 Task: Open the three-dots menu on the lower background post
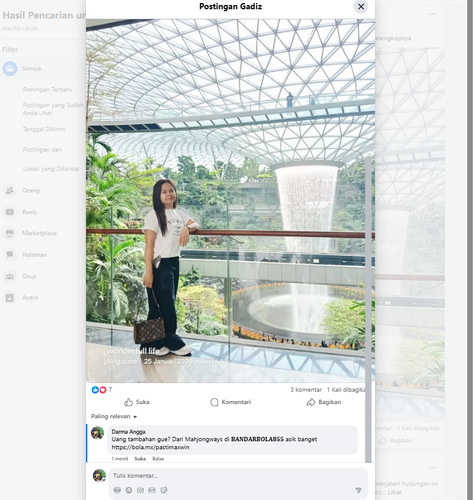coord(433,468)
